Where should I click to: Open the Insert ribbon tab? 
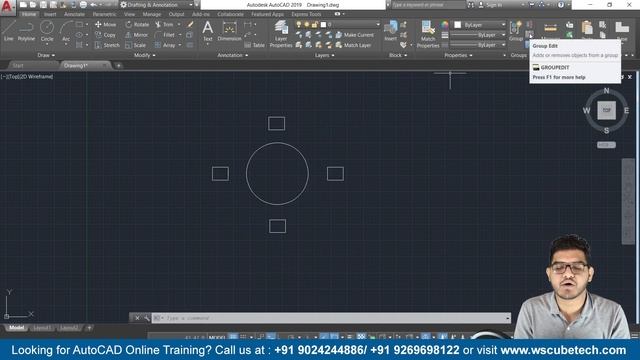point(50,14)
